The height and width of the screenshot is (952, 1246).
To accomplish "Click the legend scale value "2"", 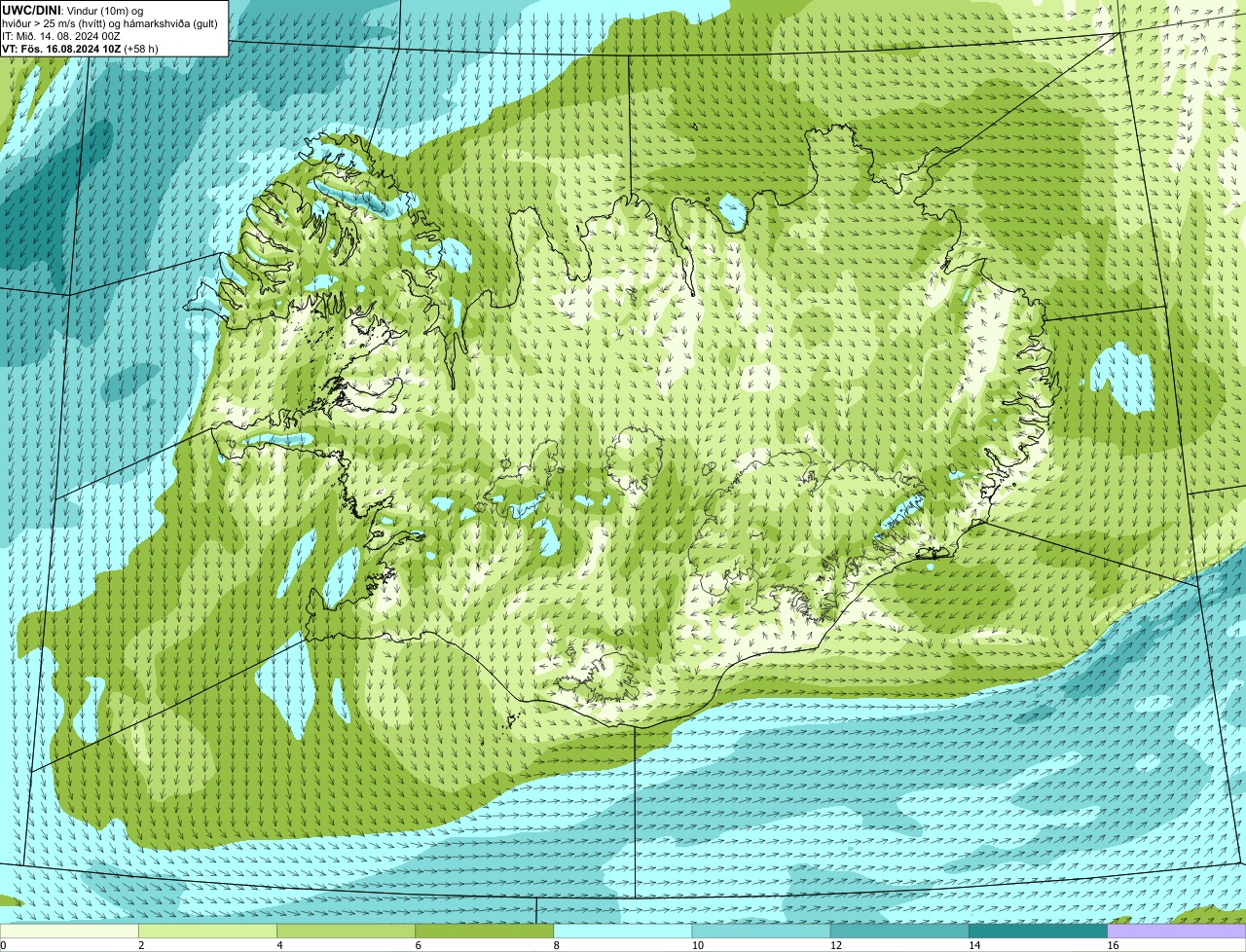I will coord(141,945).
